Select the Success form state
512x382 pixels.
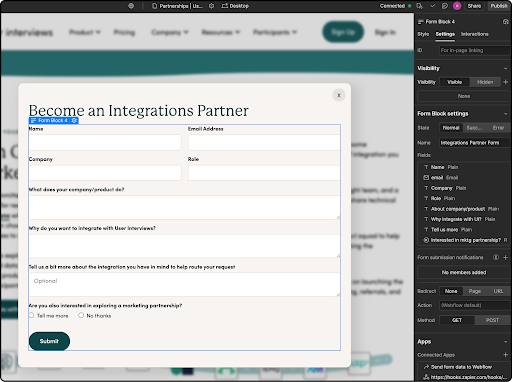[x=474, y=128]
